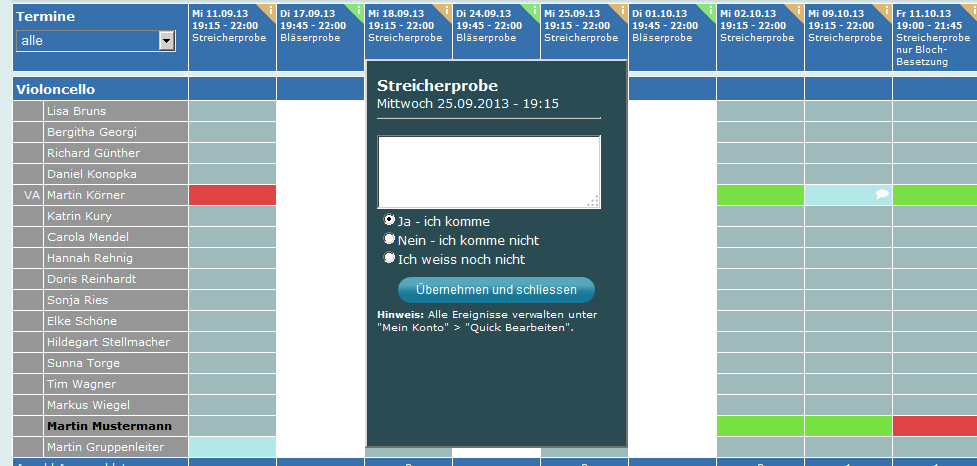977x466 pixels.
Task: Click the Hinweis note text in popup
Action: tap(487, 321)
